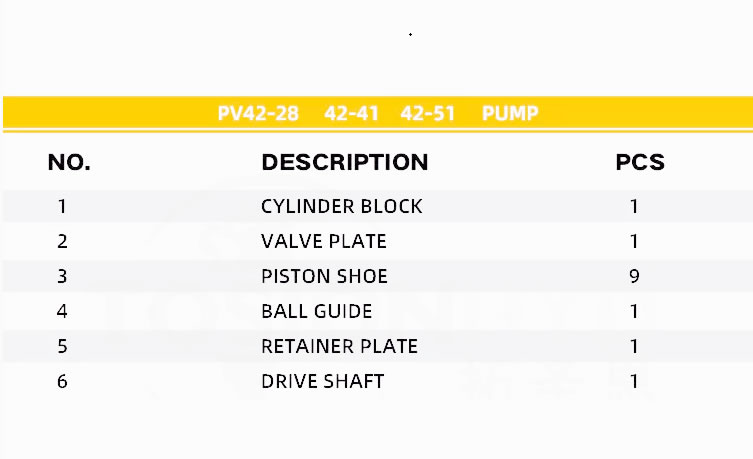Click the PV42-28 label in yellow banner
Screen dimensions: 753x459
click(258, 113)
